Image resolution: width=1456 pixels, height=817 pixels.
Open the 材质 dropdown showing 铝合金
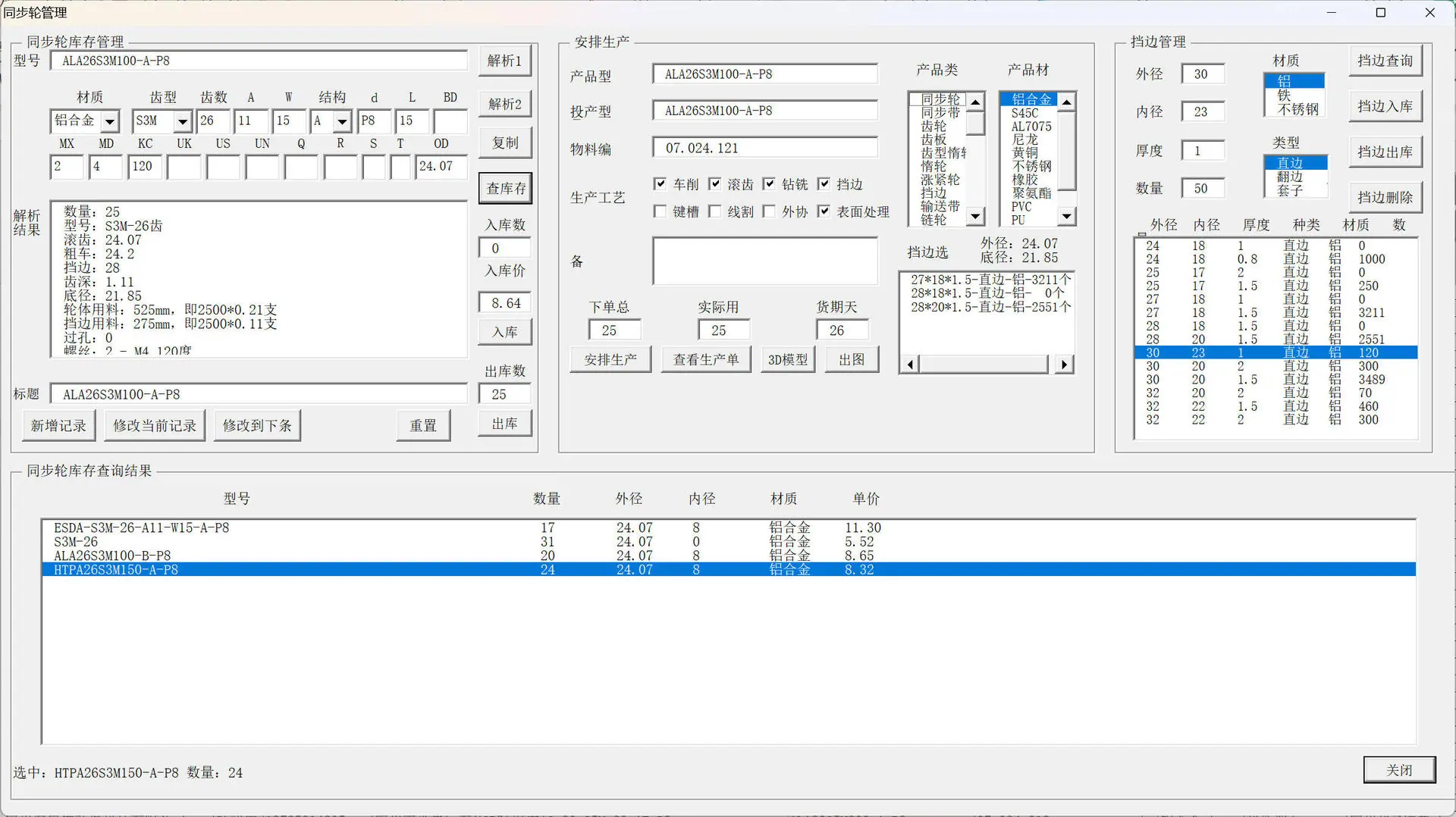pos(110,121)
